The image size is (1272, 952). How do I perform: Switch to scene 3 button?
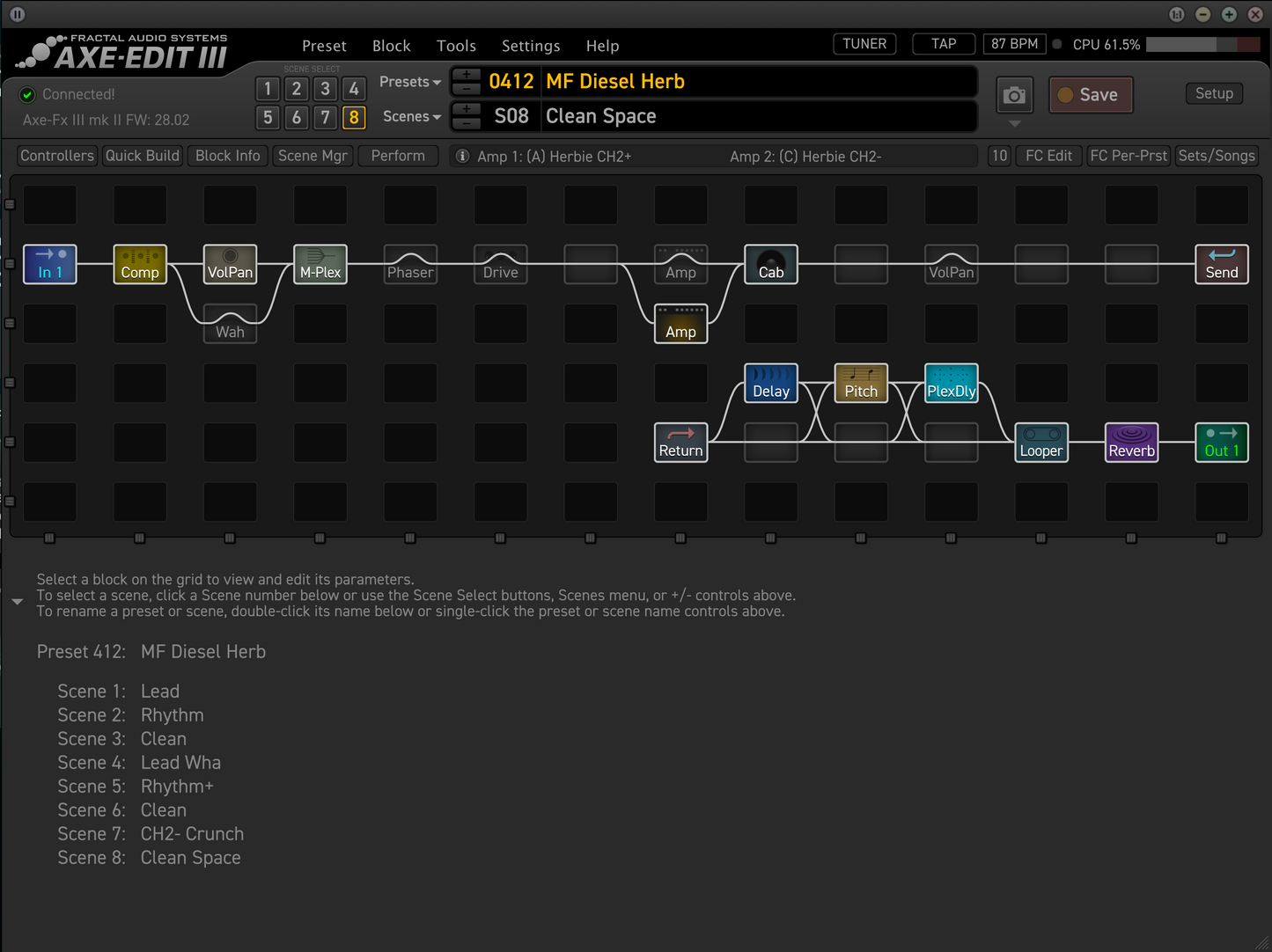click(x=325, y=89)
